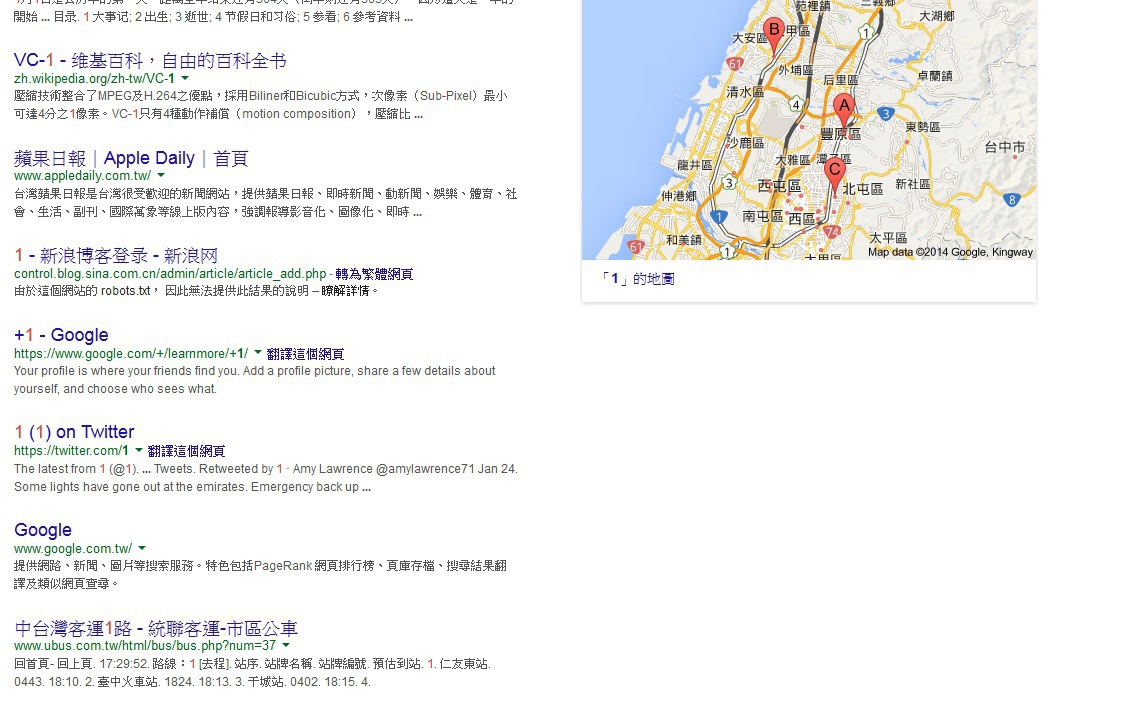Click highway 8 shield on map
1134x710 pixels.
1012,200
